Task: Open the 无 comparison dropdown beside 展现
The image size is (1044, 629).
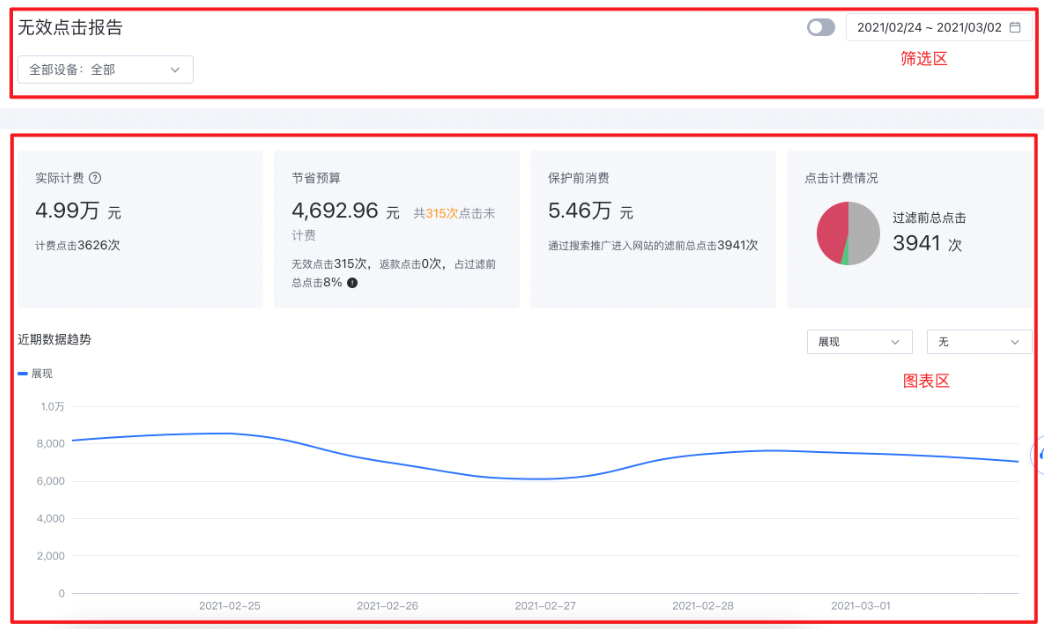Action: coord(979,341)
